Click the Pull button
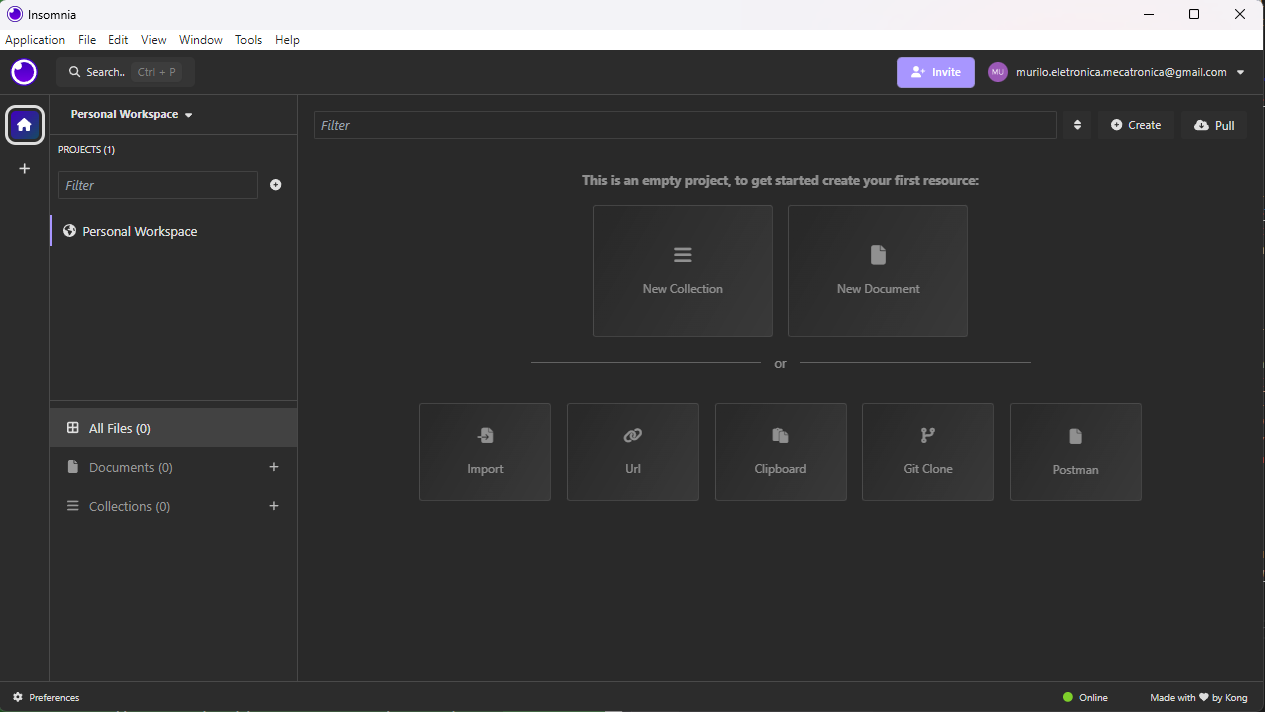 coord(1214,125)
